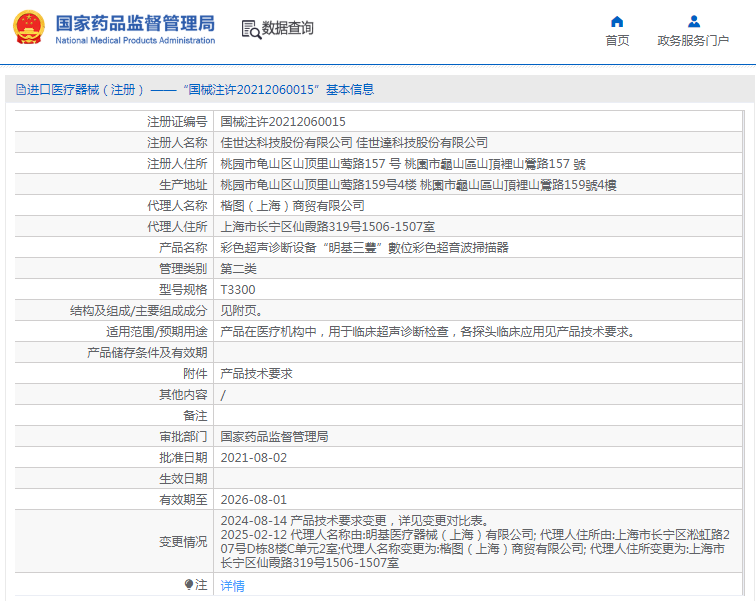Viewport: 756px width, 601px height.
Task: Click the 首页 home icon
Action: 617,22
